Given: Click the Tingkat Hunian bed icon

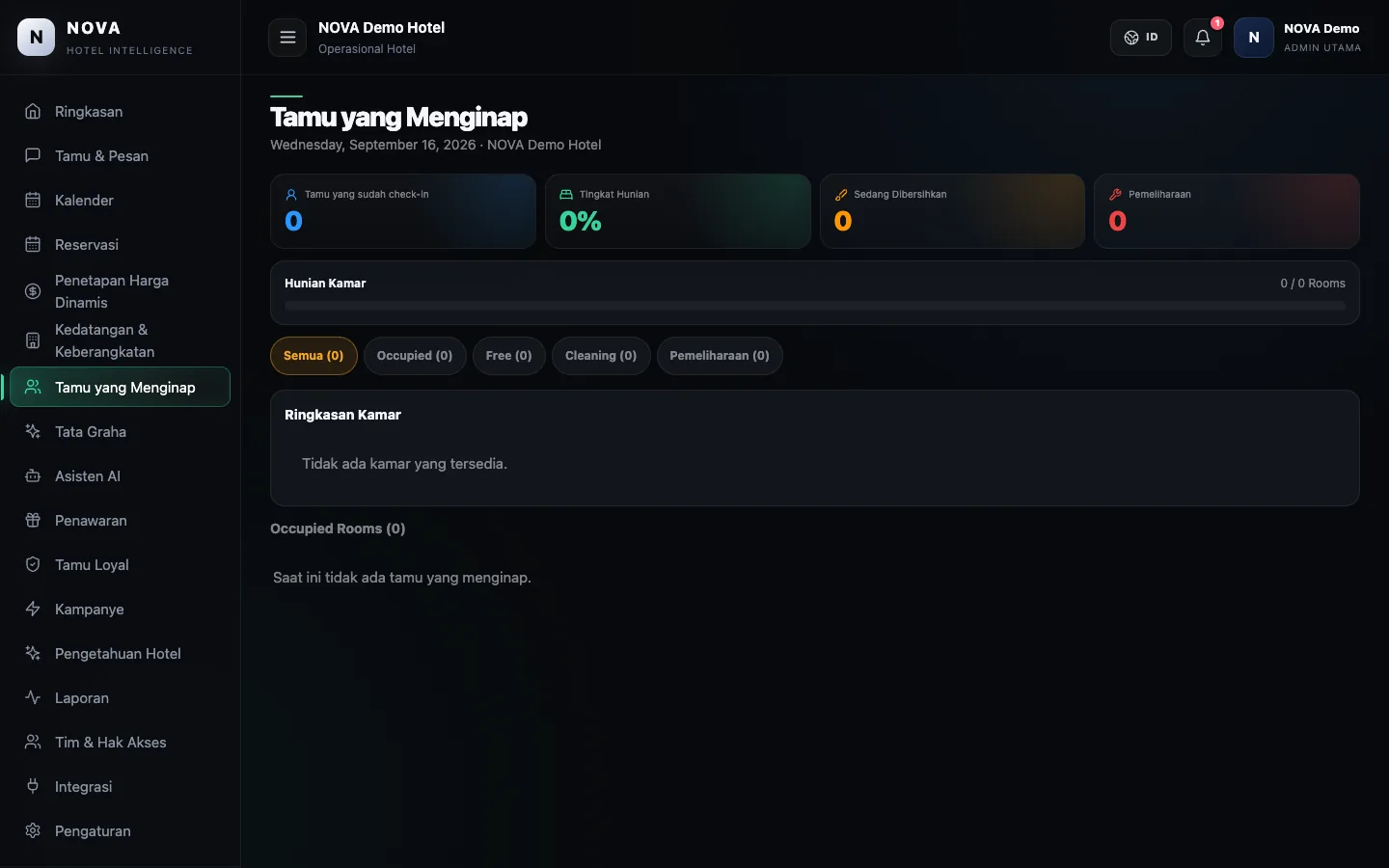Looking at the screenshot, I should [566, 194].
